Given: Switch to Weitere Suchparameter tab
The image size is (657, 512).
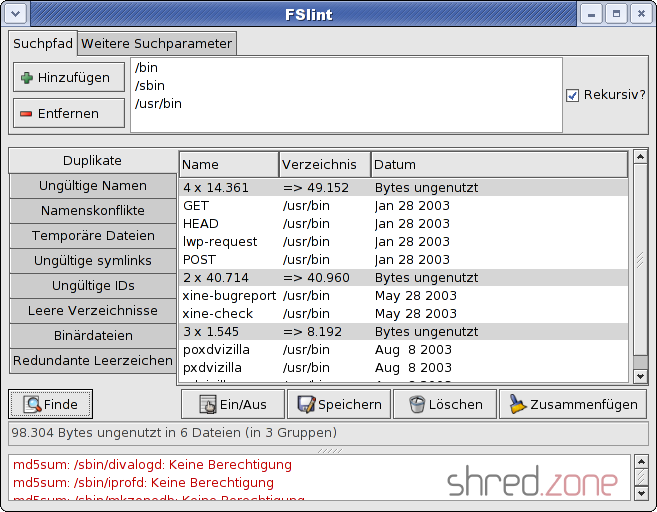Looking at the screenshot, I should pos(156,43).
